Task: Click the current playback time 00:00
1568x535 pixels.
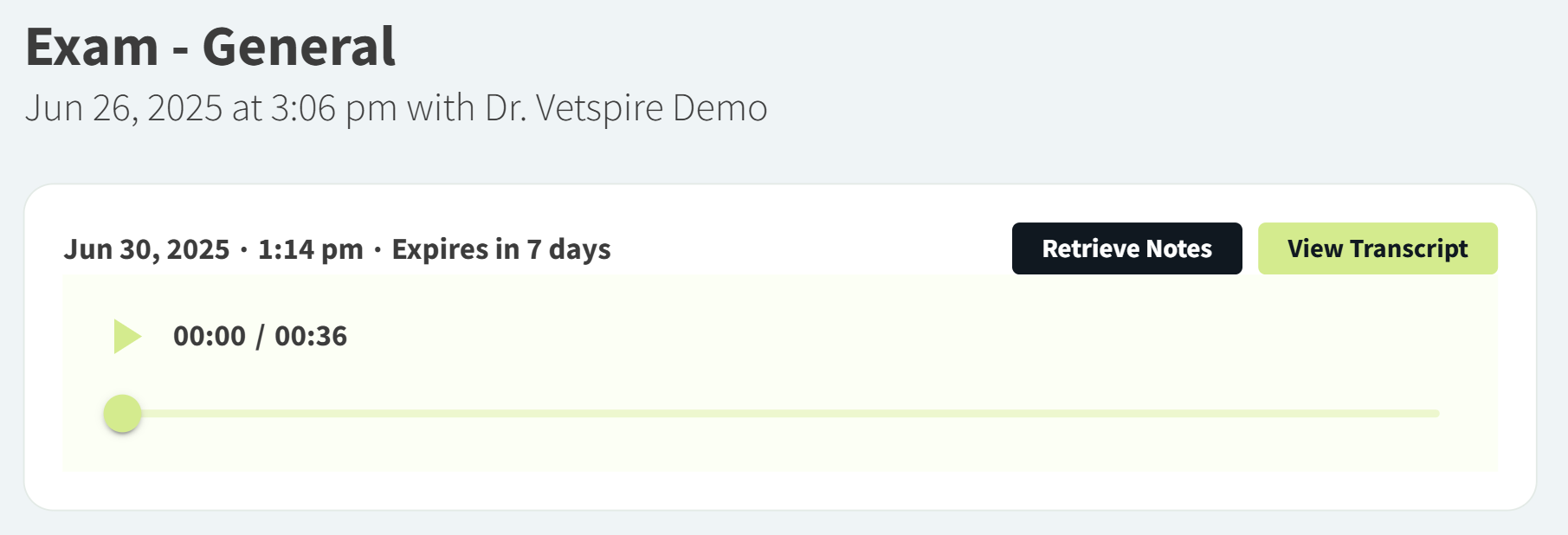Action: coord(210,336)
